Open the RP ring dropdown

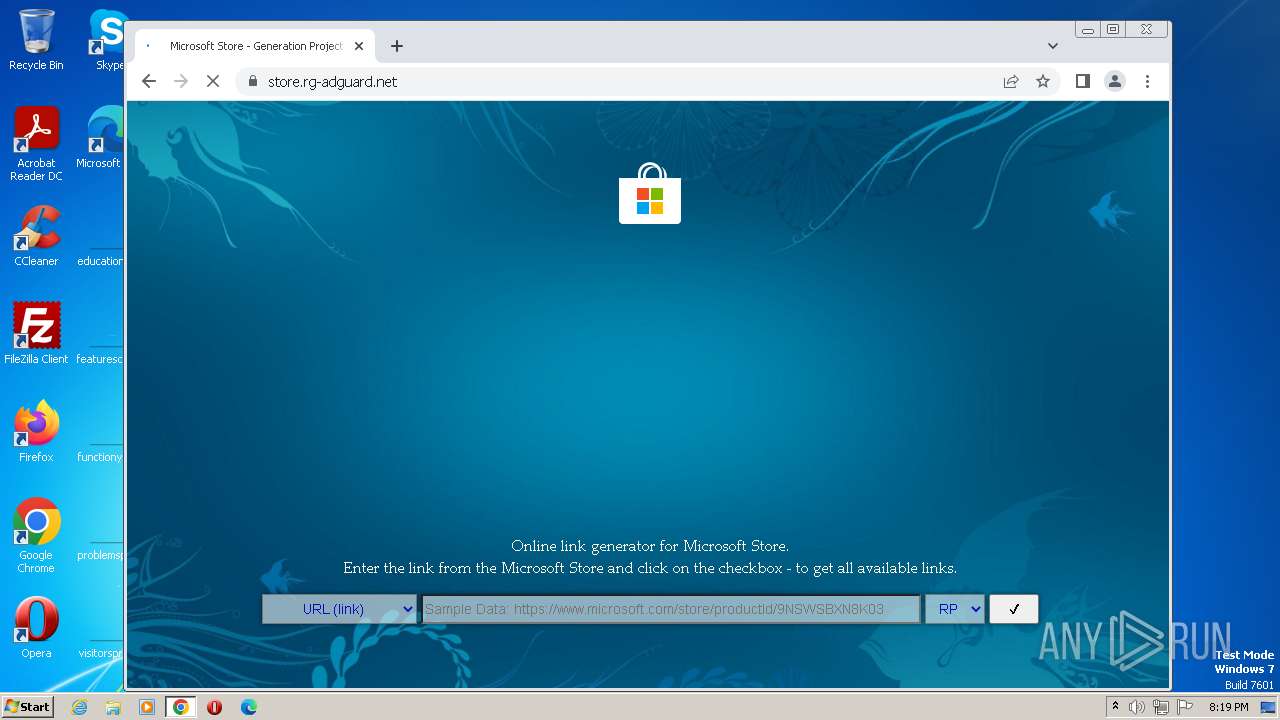click(x=955, y=609)
